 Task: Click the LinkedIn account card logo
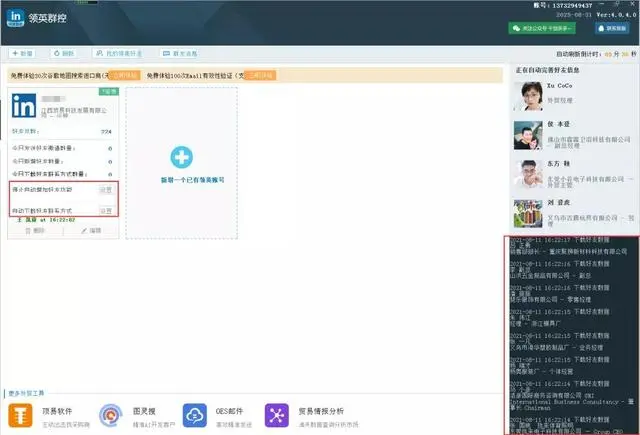(24, 105)
